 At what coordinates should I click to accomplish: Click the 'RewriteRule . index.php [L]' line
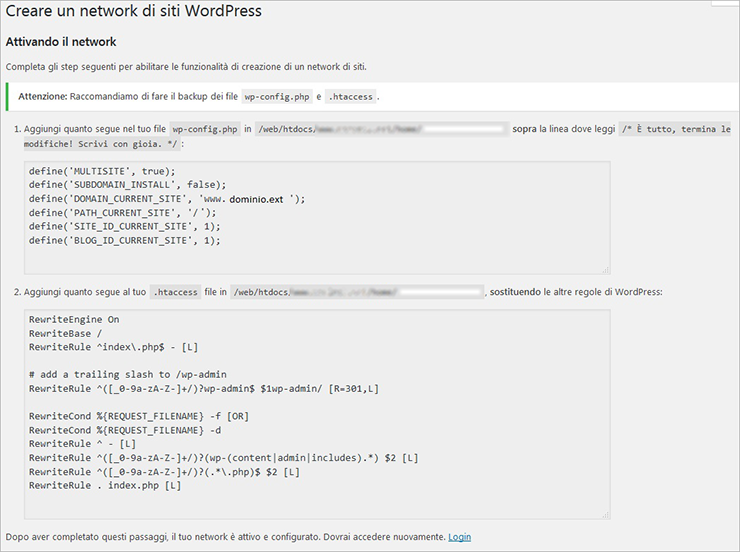[105, 485]
